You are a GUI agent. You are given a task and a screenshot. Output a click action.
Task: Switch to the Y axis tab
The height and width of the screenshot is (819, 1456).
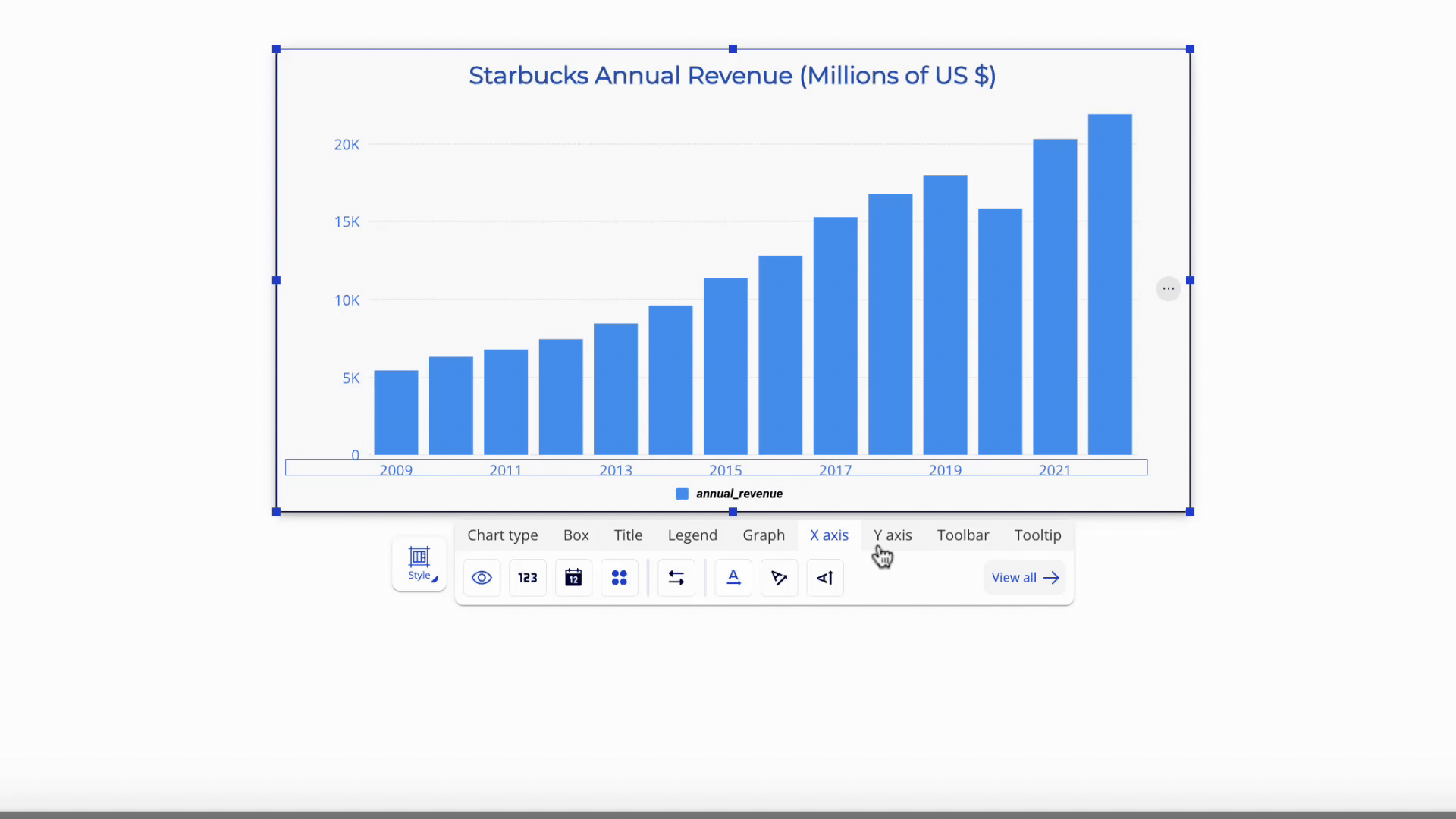(x=893, y=535)
